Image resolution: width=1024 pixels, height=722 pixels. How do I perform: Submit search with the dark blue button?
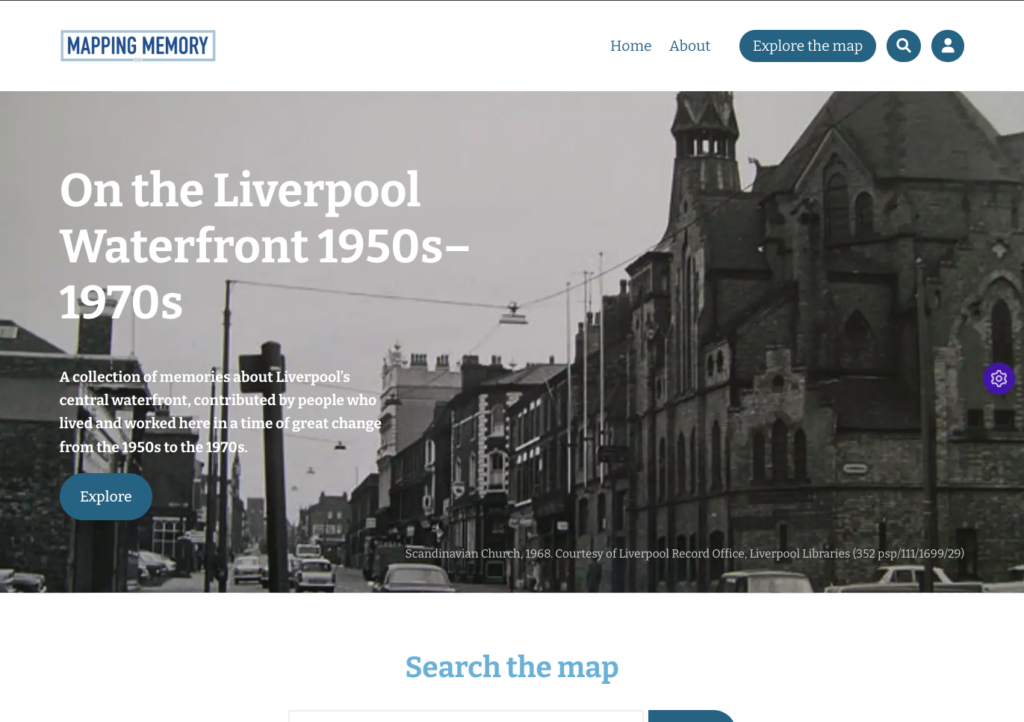pyautogui.click(x=692, y=716)
